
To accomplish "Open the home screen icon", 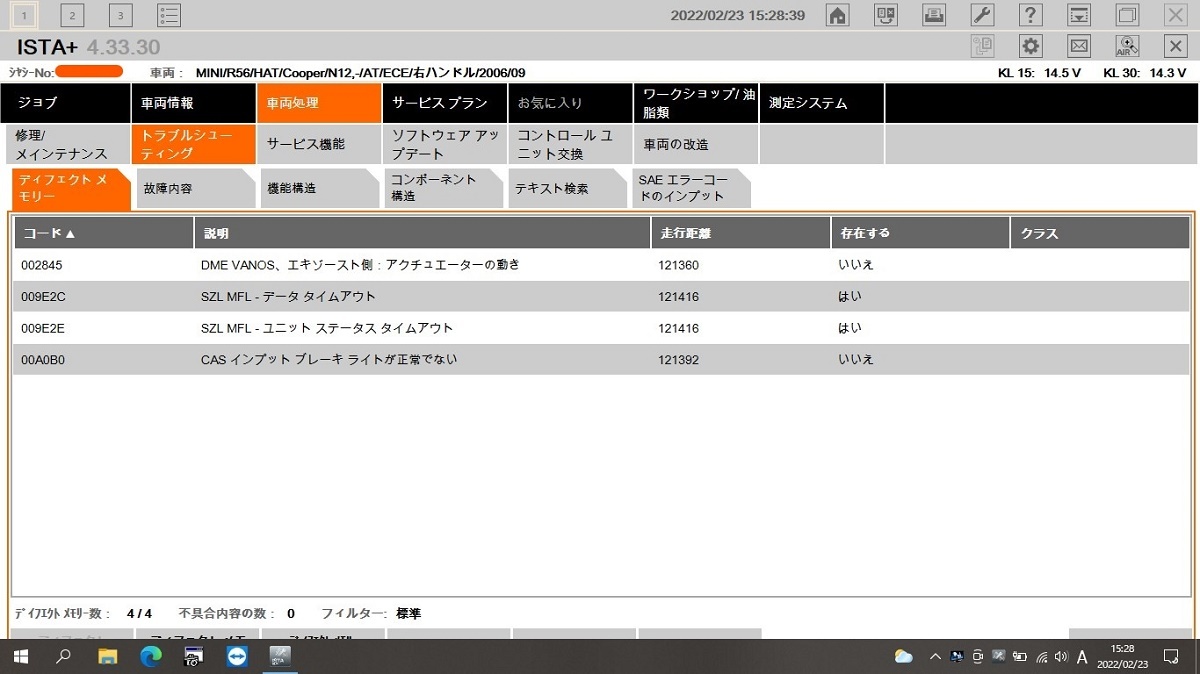I will point(838,15).
